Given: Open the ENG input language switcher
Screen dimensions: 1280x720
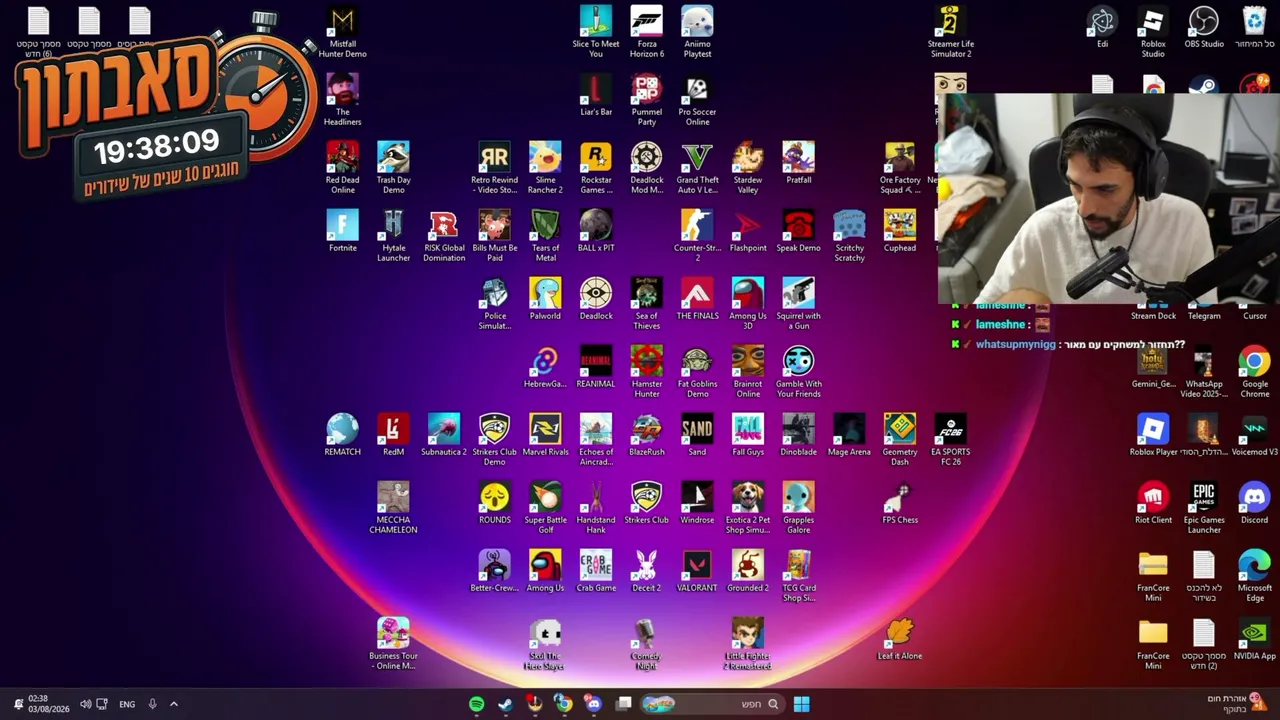Looking at the screenshot, I should point(127,704).
